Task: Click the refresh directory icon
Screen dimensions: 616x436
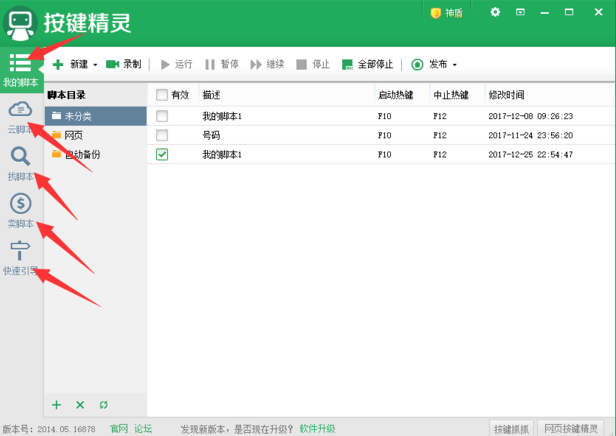Action: click(x=104, y=405)
